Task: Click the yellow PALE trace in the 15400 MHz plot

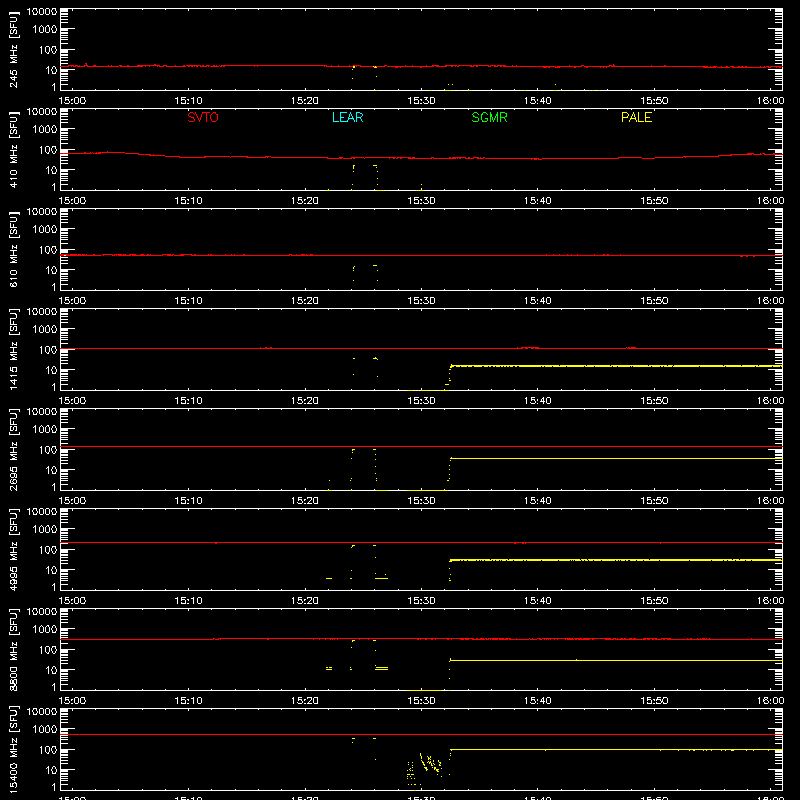Action: [x=616, y=749]
